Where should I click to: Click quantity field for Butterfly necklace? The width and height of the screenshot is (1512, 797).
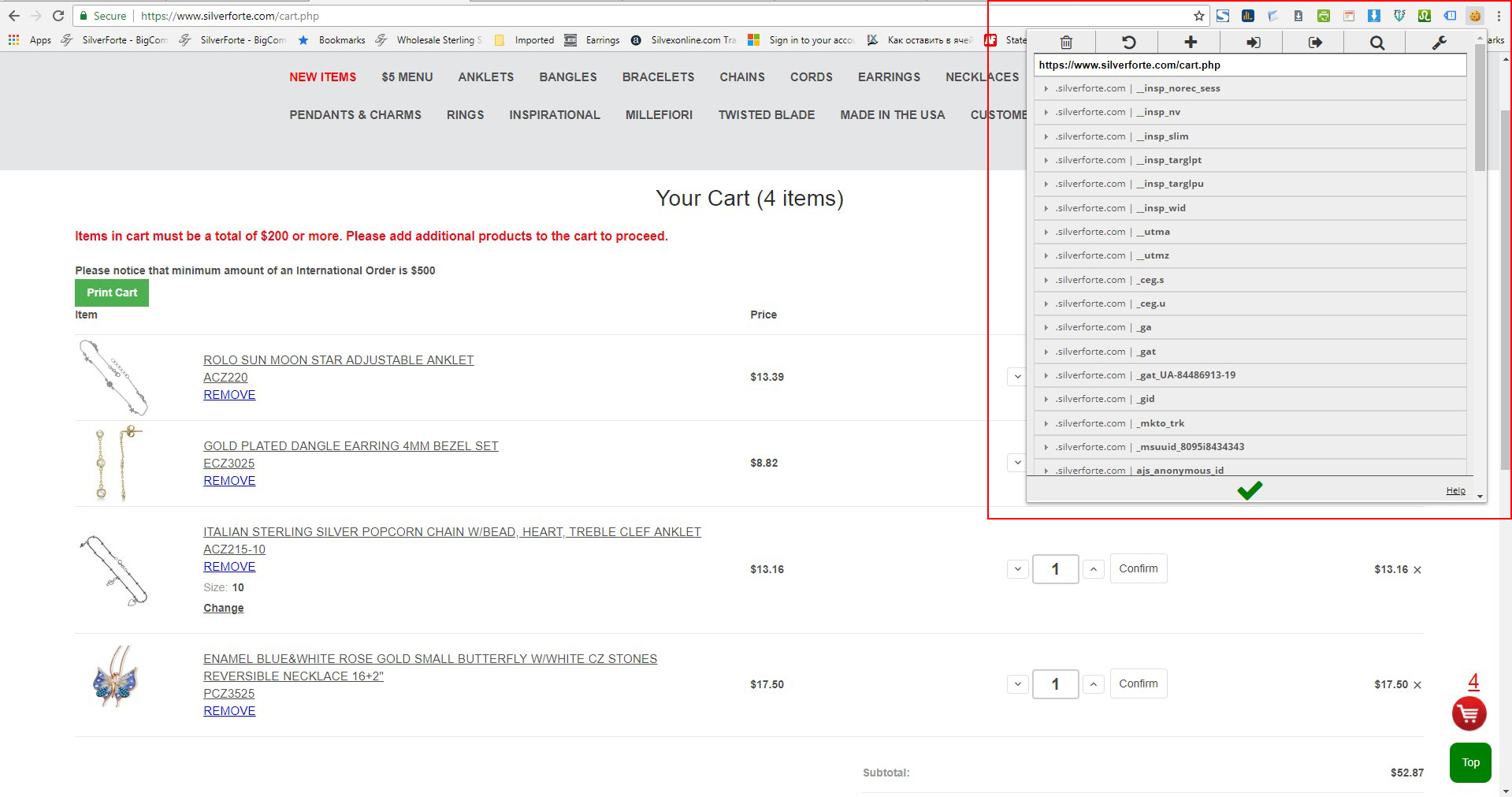point(1056,684)
